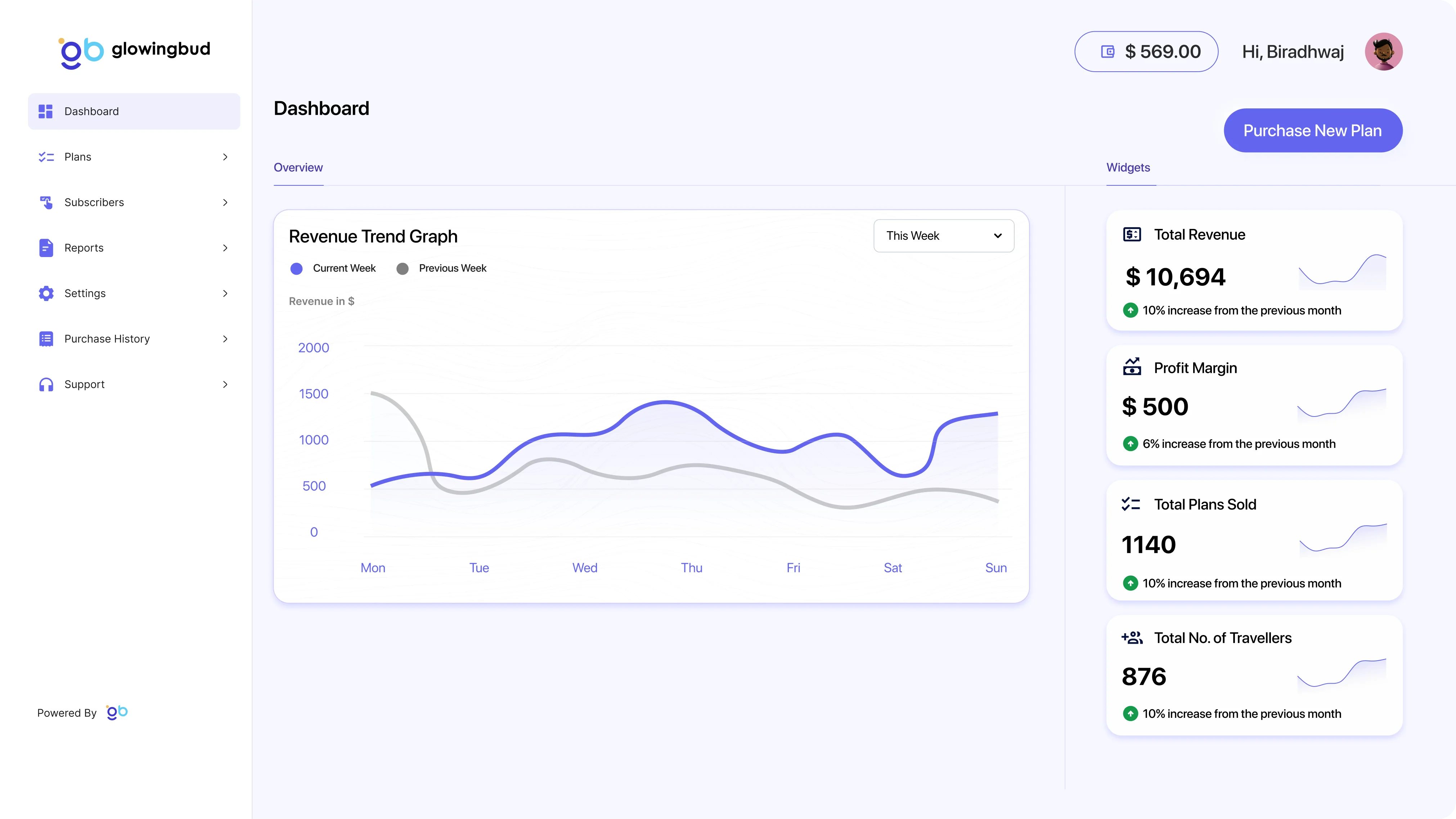Click the Plans checklist icon
The image size is (1456, 819).
pyautogui.click(x=46, y=157)
